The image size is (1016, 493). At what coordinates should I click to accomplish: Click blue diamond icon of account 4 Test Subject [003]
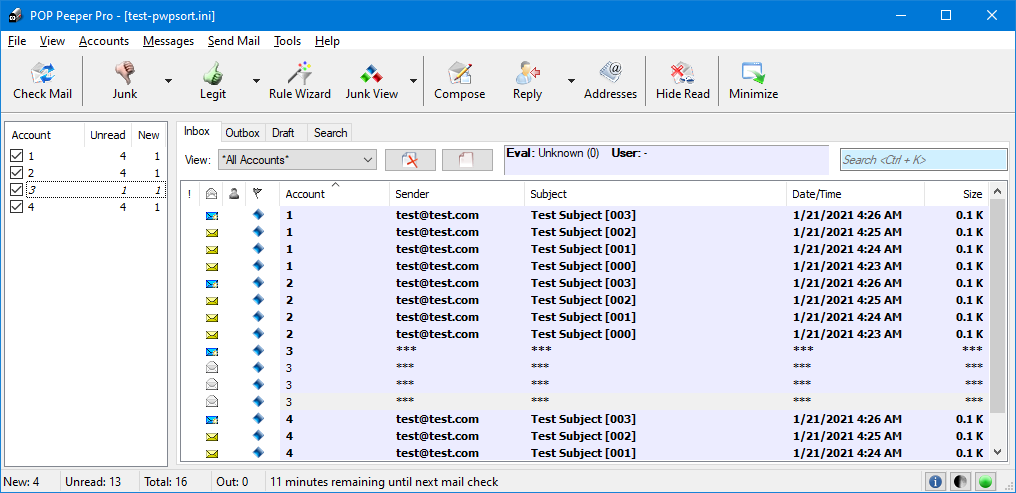click(259, 418)
